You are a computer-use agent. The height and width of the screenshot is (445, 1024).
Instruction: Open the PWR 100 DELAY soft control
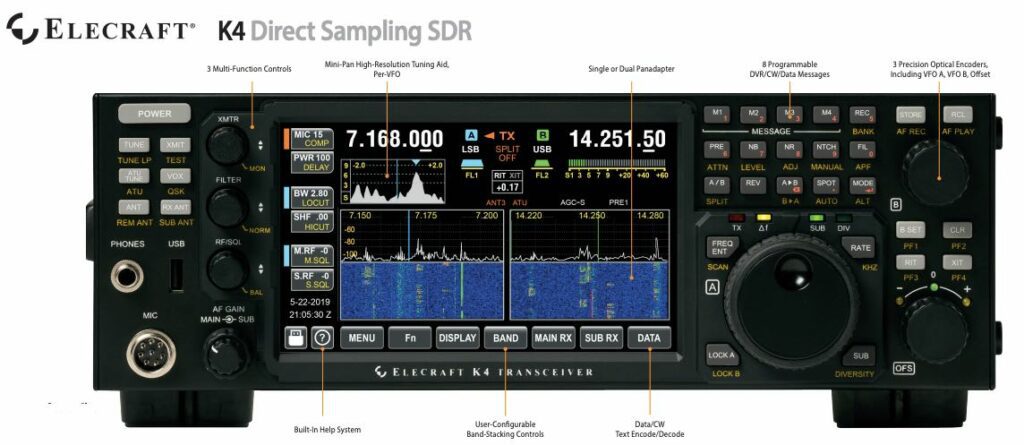tap(312, 163)
